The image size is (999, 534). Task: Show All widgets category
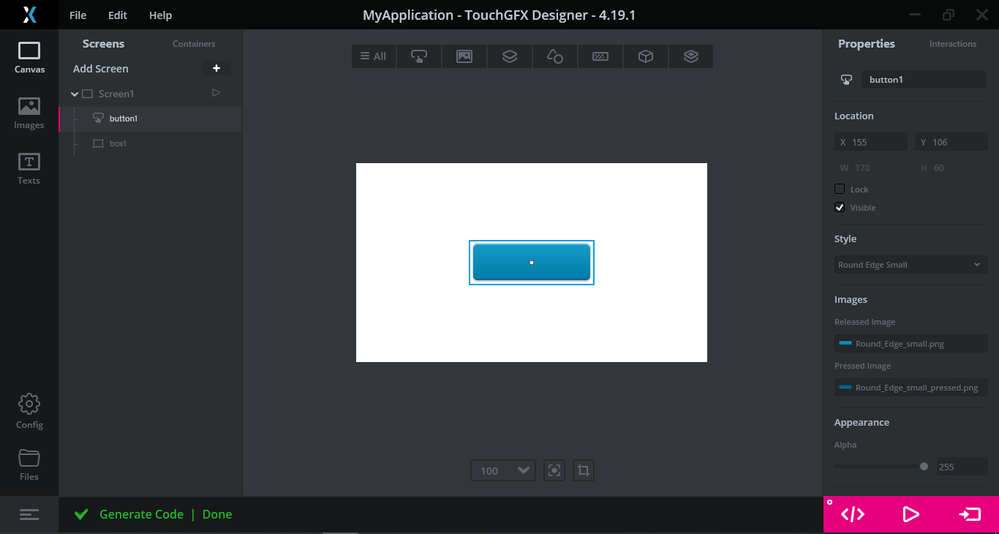coord(373,56)
